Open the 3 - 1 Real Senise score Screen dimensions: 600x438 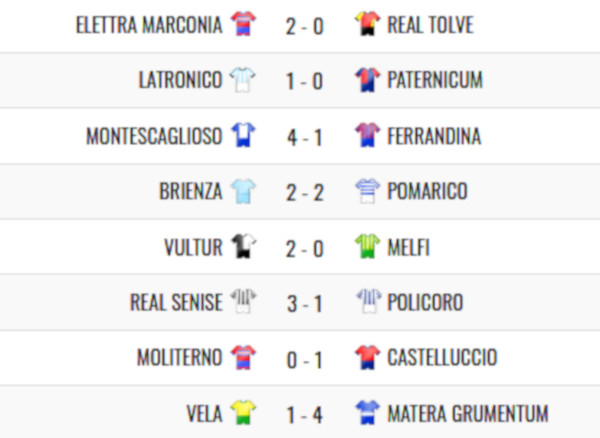point(305,304)
